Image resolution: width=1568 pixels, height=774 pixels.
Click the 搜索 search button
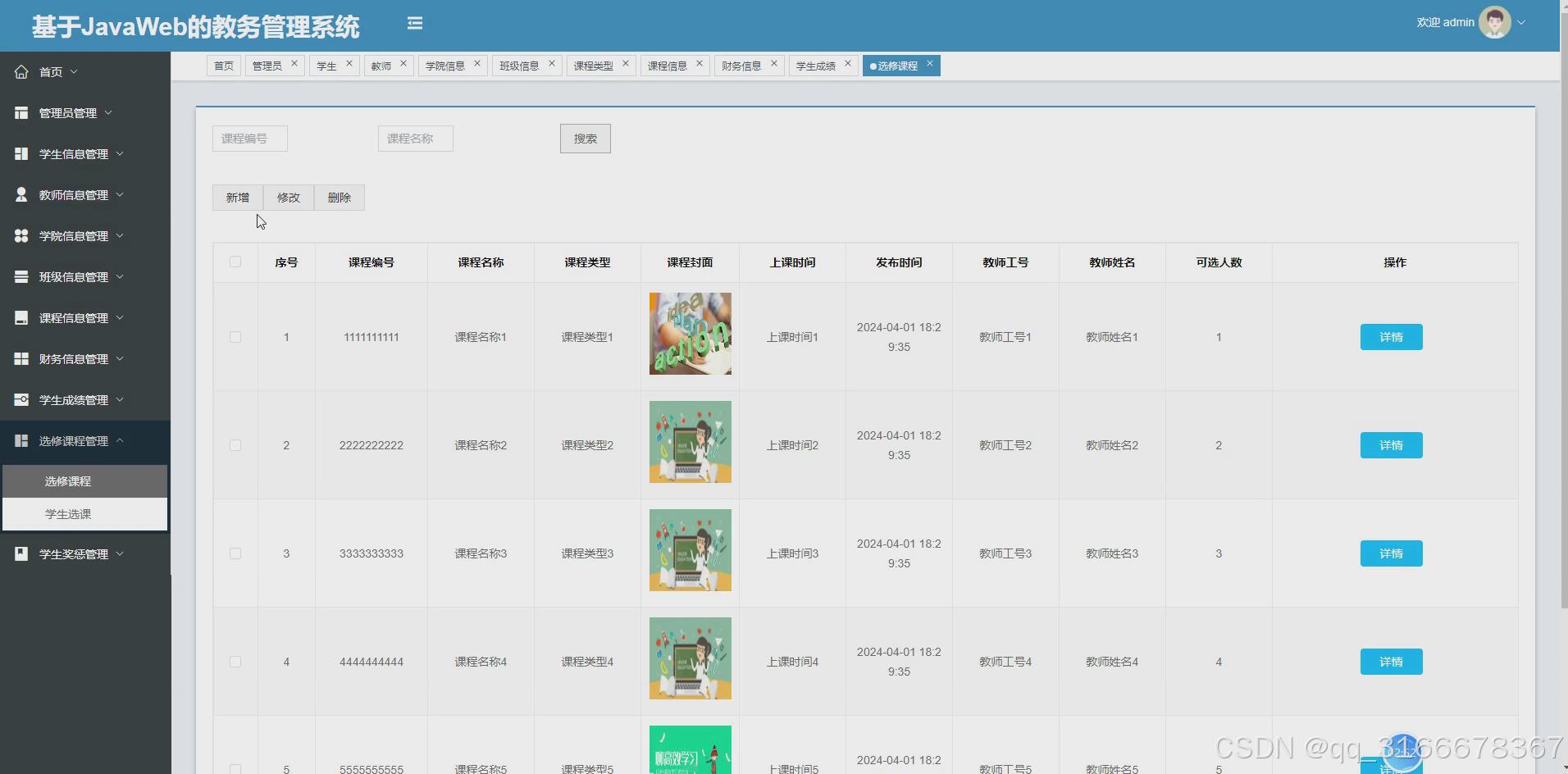pos(585,138)
